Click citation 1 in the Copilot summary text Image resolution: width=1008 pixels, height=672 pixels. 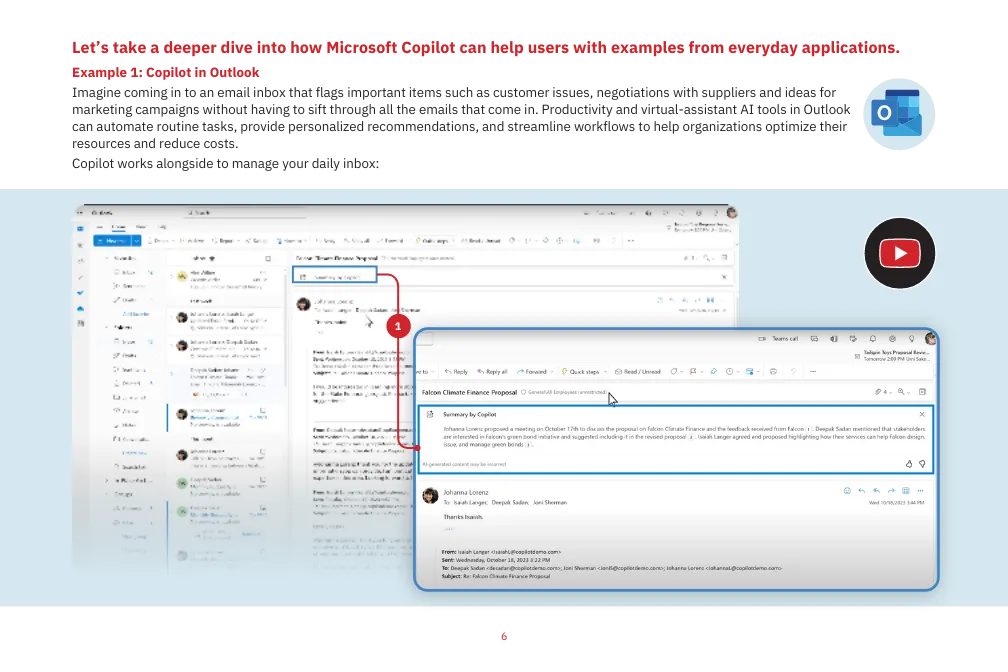(x=809, y=429)
